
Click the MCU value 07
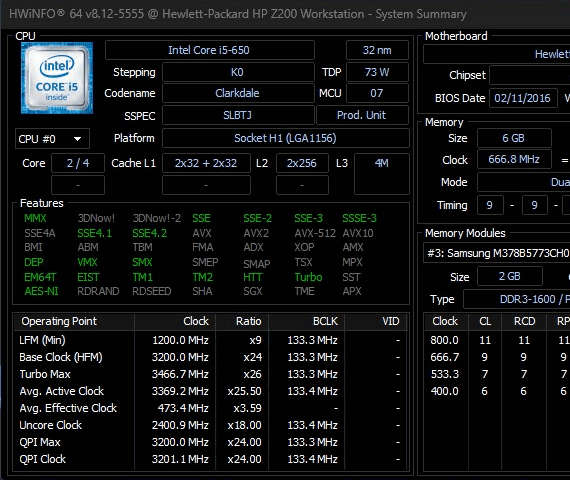(x=377, y=93)
